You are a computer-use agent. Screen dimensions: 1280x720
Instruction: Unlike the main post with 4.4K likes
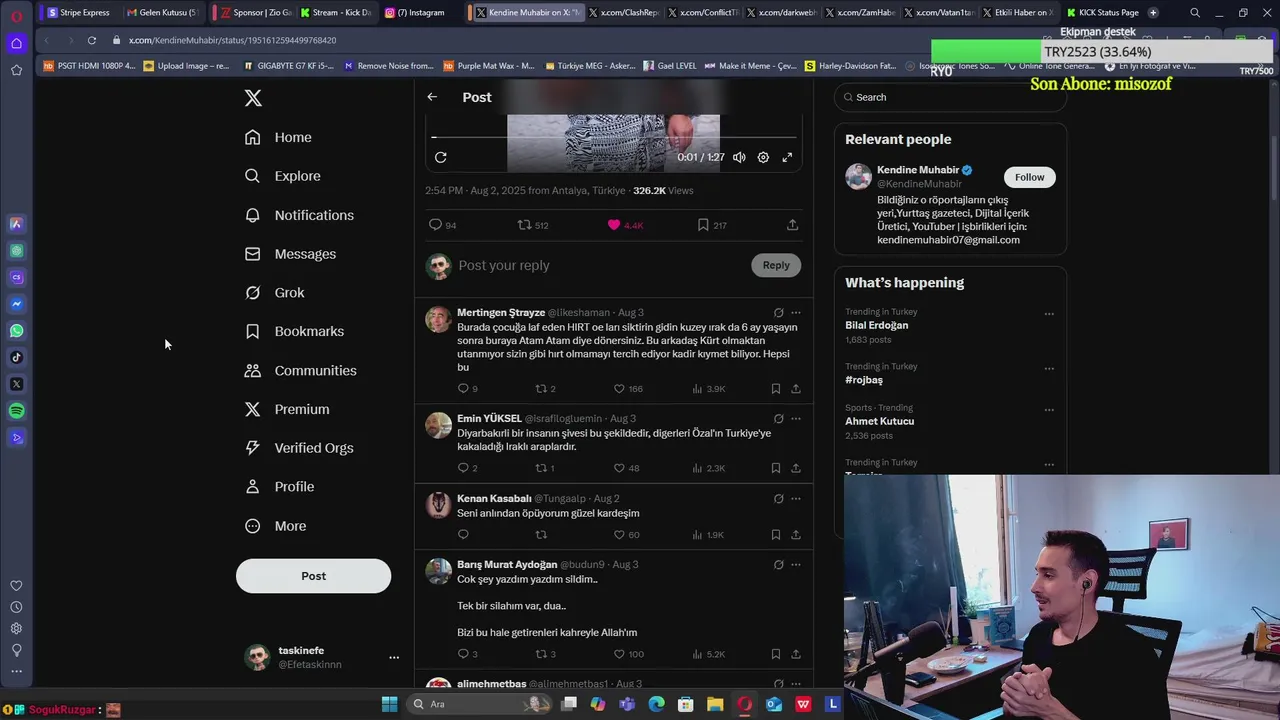click(624, 225)
